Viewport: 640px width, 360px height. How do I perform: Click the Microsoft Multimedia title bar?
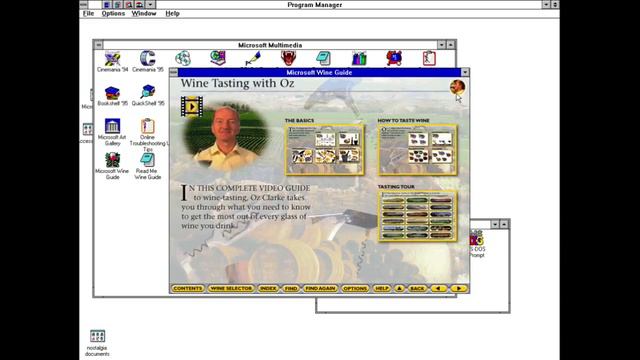click(270, 45)
